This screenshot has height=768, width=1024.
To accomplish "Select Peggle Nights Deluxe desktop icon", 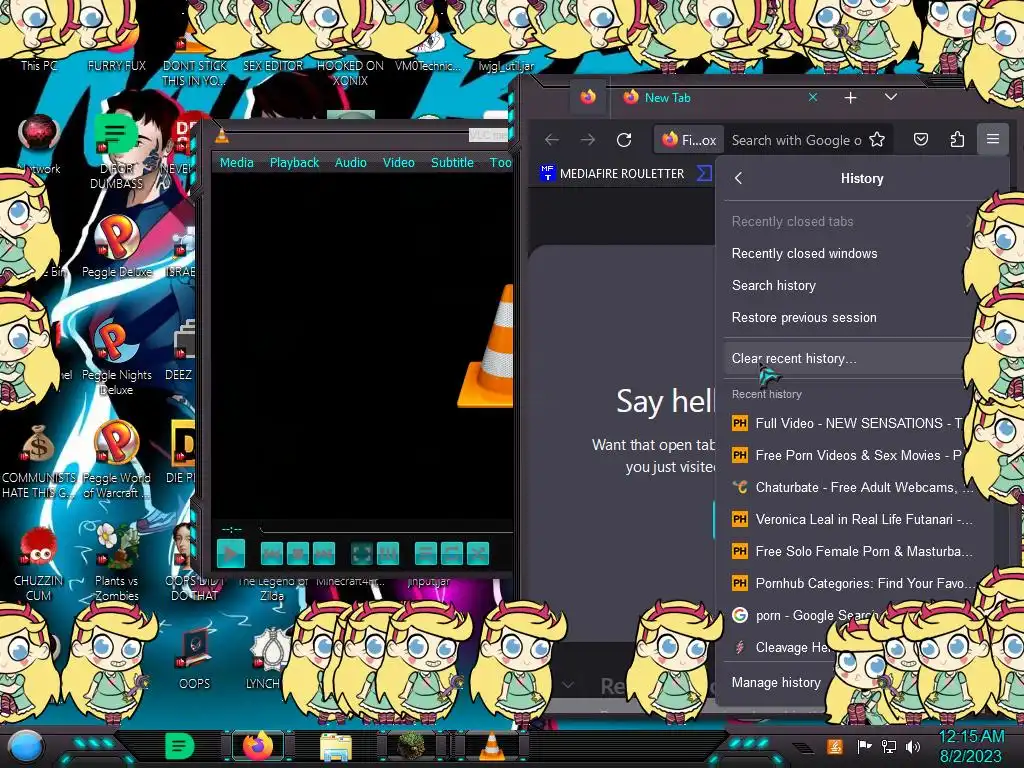I will click(x=117, y=357).
